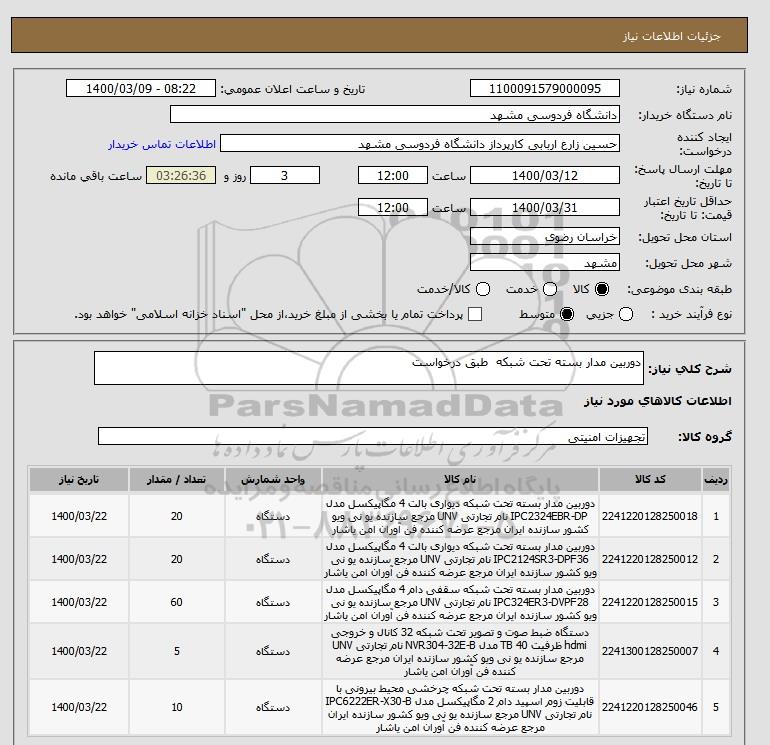This screenshot has width=770, height=745.
Task: Click row 5 need date 1400/03/22
Action: (79, 707)
